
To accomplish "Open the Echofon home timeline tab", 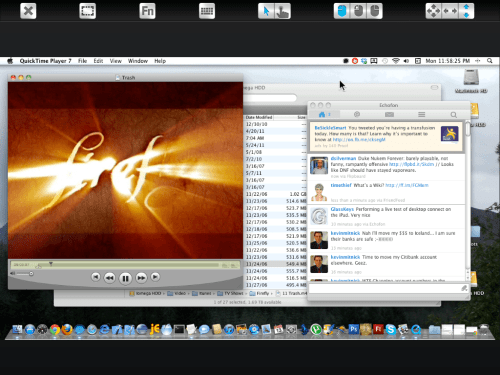I will (324, 115).
